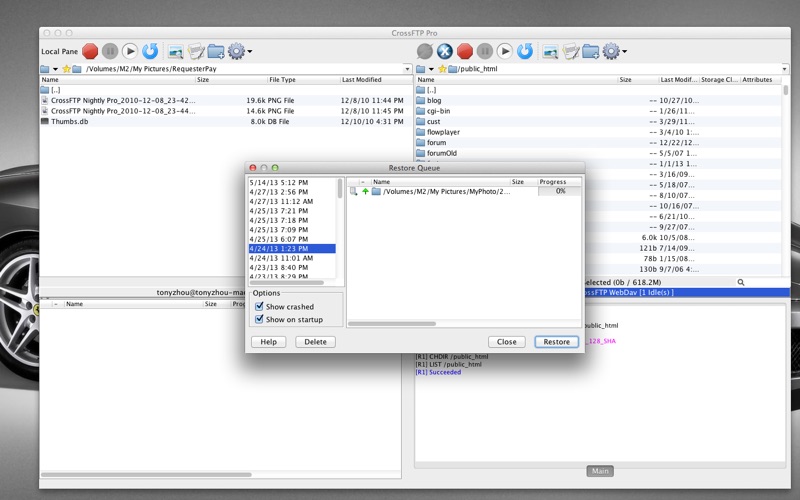
Task: Click the red stop icon in Local Pane toolbar
Action: pos(90,50)
